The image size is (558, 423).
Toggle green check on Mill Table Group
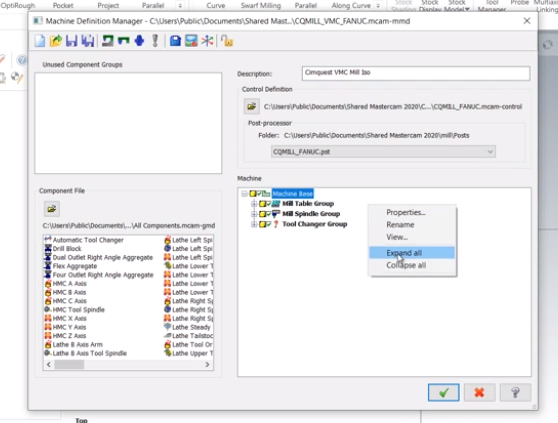pyautogui.click(x=269, y=204)
